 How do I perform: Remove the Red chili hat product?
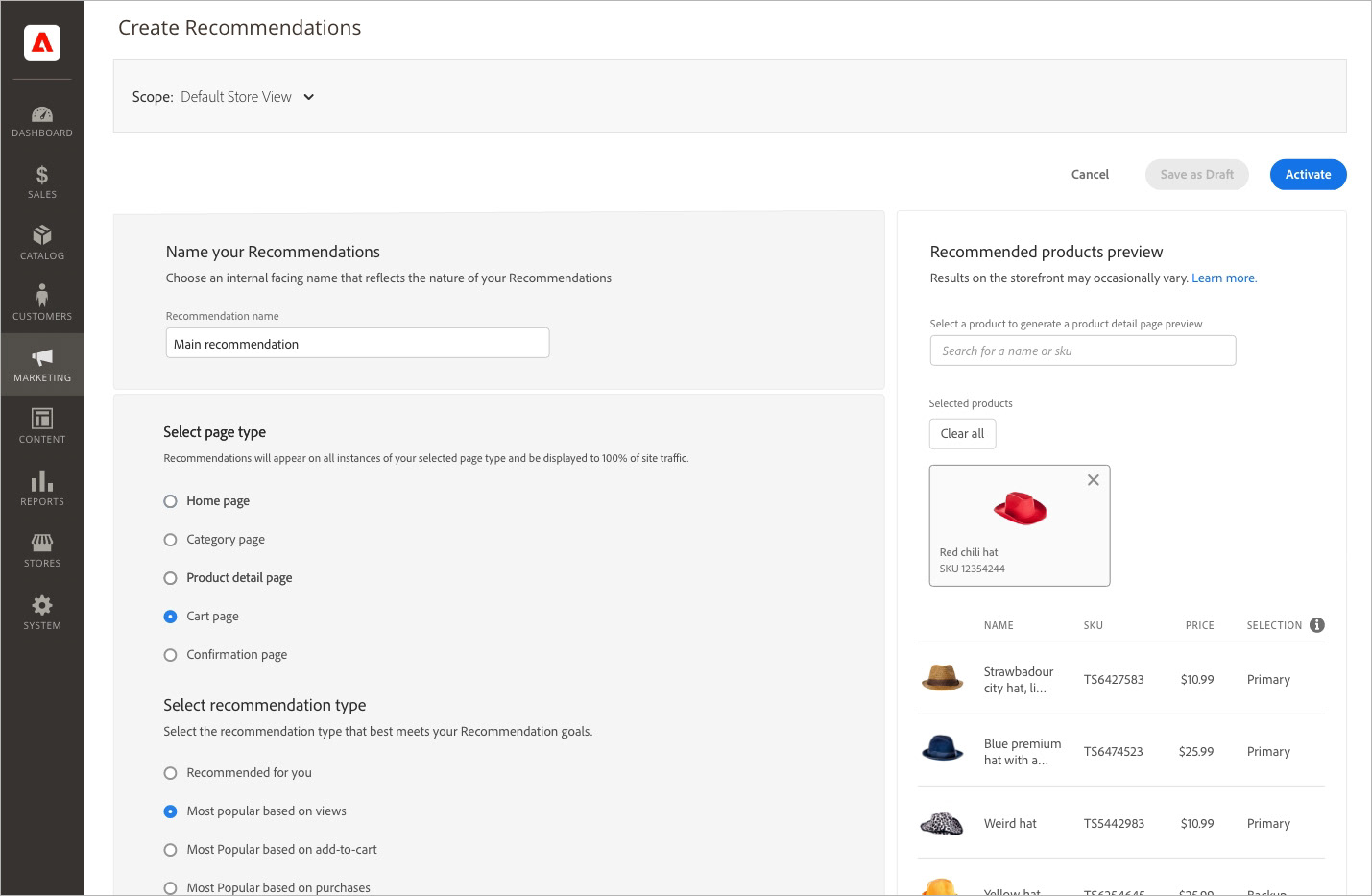coord(1093,480)
